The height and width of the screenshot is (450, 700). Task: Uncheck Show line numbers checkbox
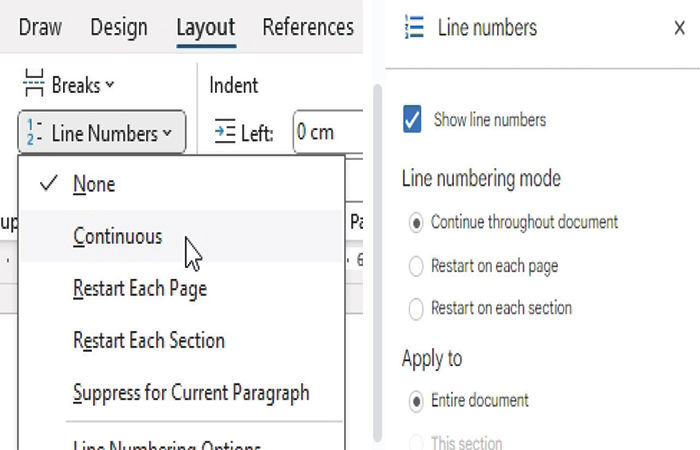coord(412,119)
